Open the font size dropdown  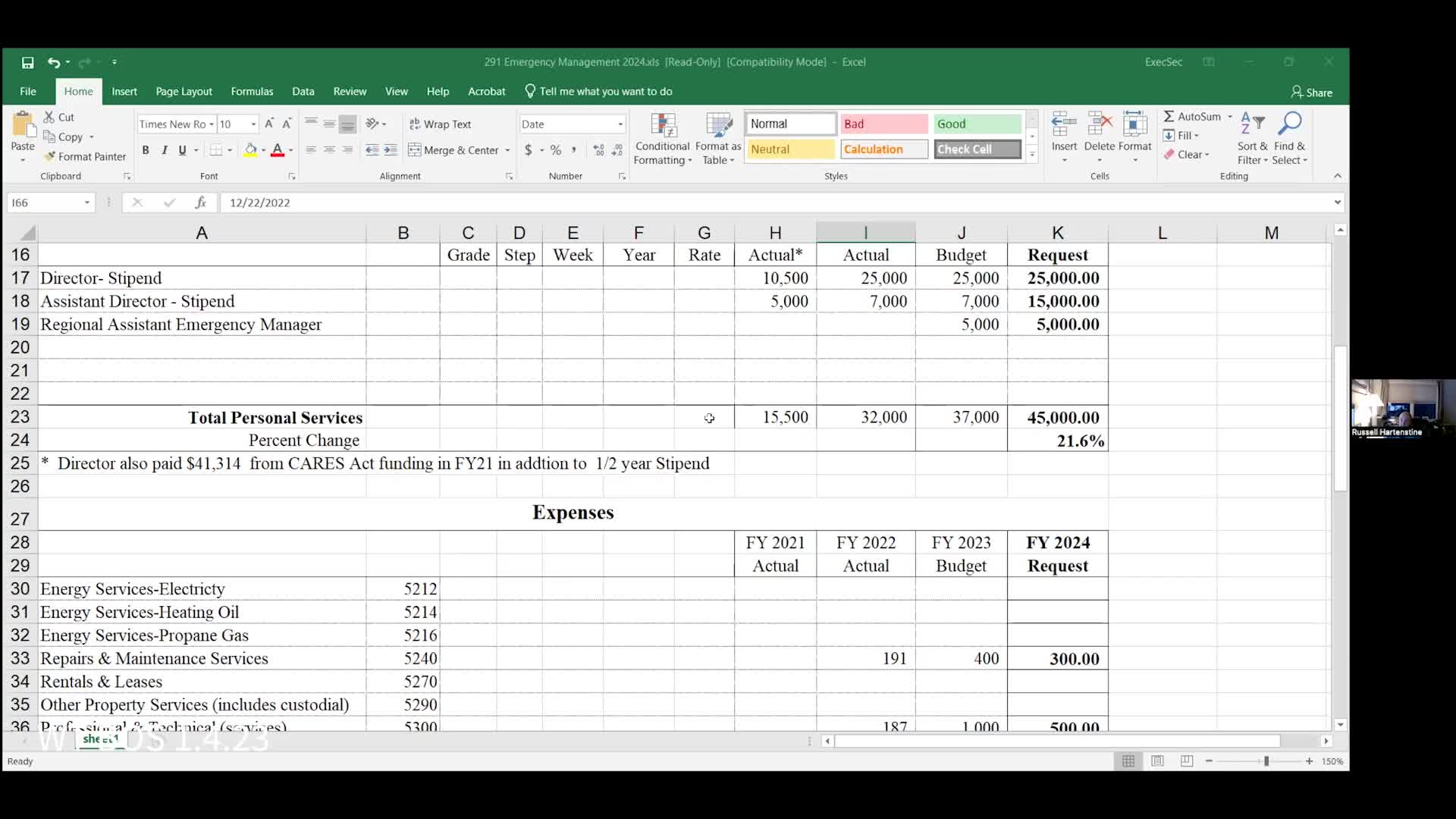coord(253,124)
